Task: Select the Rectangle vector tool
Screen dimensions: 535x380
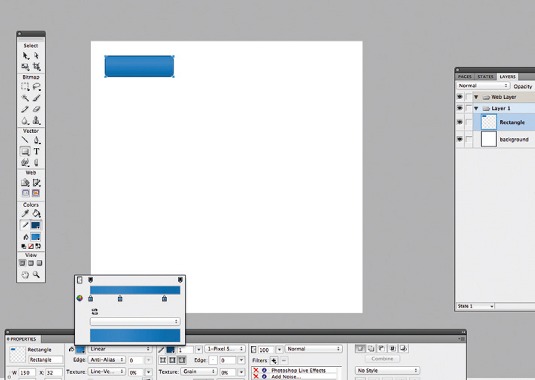Action: point(25,151)
